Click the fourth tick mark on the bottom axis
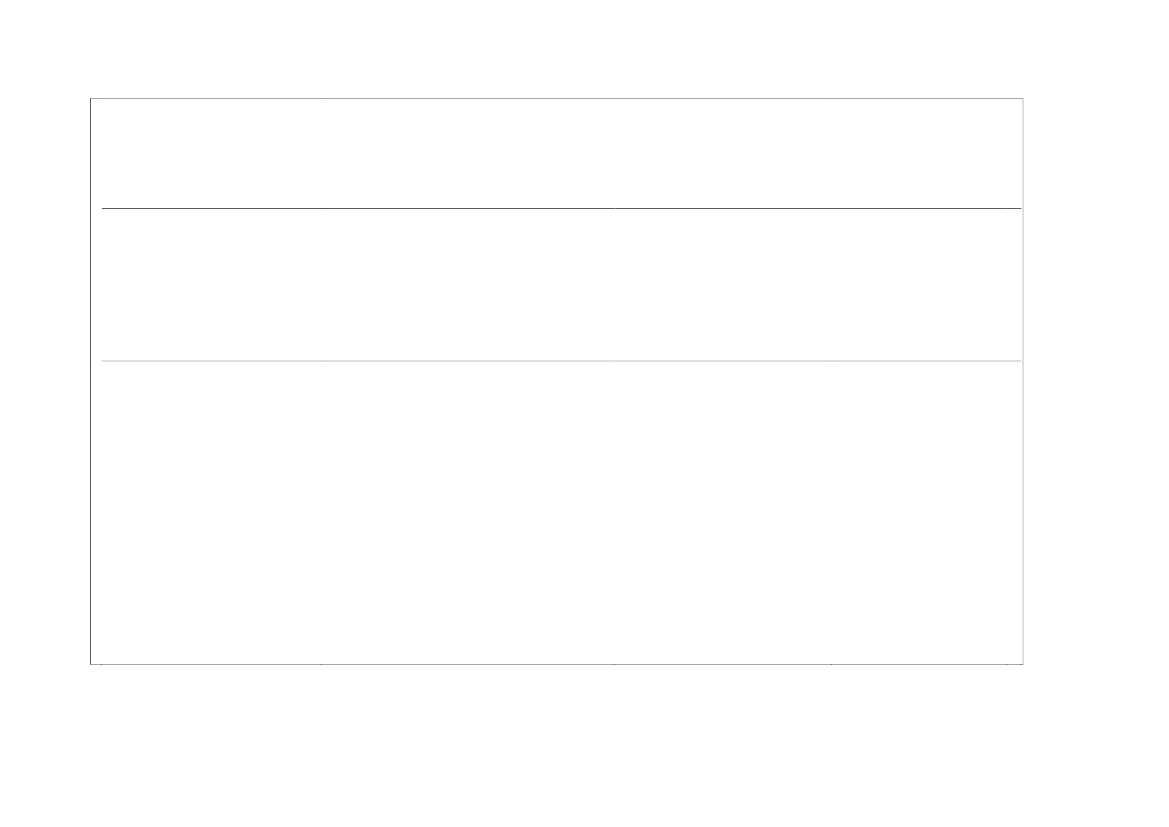 point(831,663)
